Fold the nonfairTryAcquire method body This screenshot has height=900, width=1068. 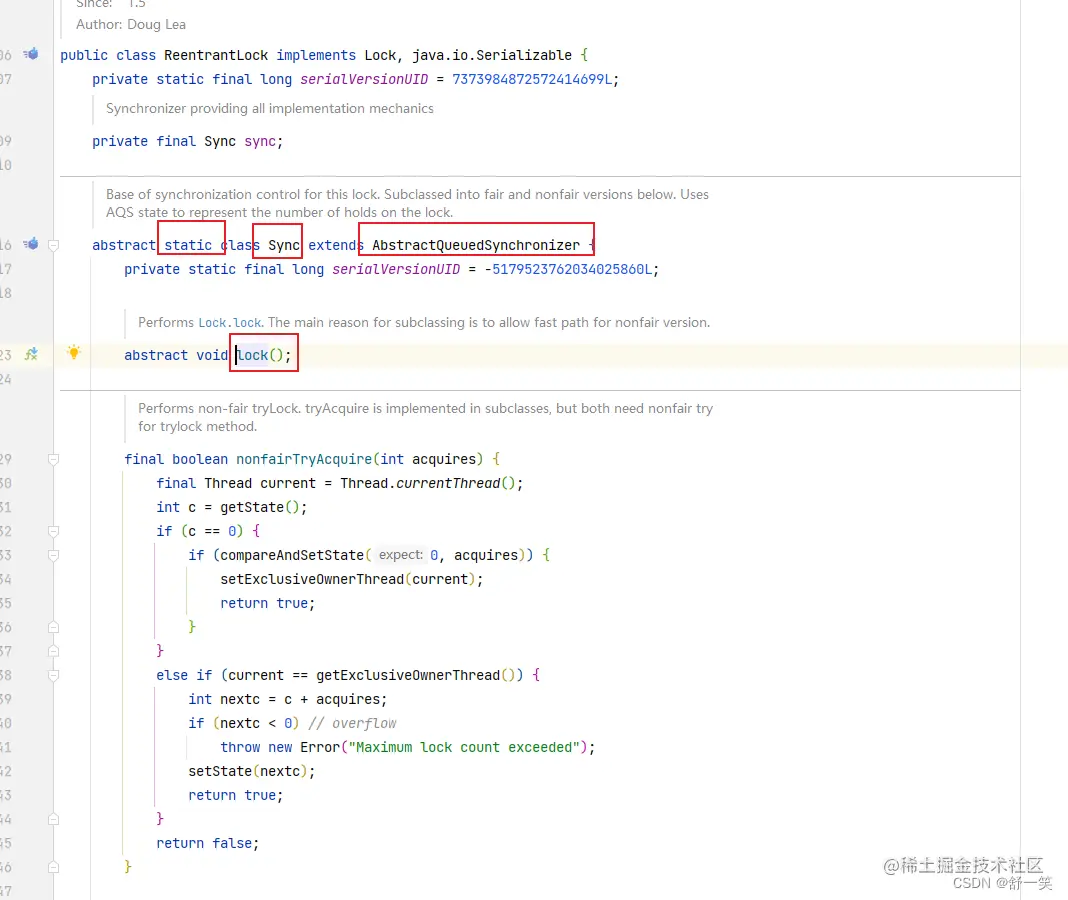pyautogui.click(x=53, y=459)
